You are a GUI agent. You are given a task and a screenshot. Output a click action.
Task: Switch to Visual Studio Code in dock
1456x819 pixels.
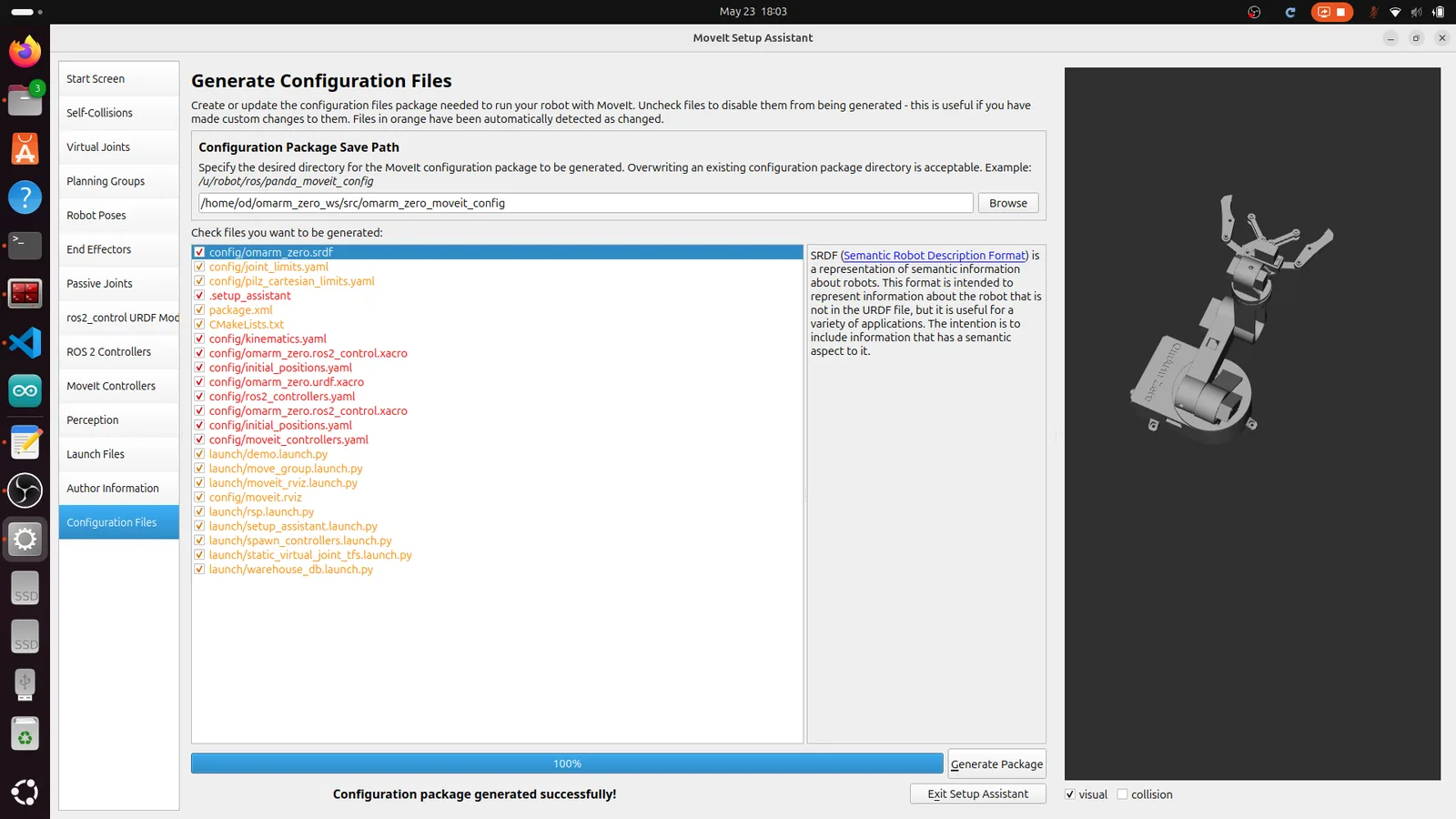[25, 342]
